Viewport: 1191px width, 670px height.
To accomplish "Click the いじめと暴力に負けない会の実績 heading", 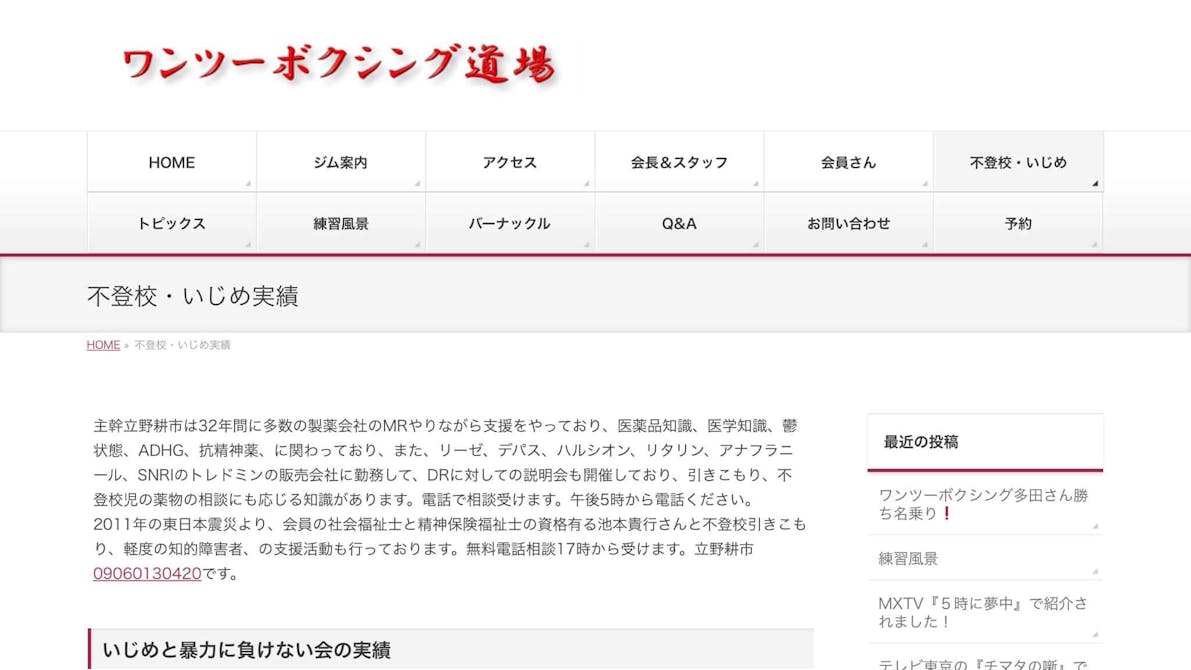I will (246, 650).
